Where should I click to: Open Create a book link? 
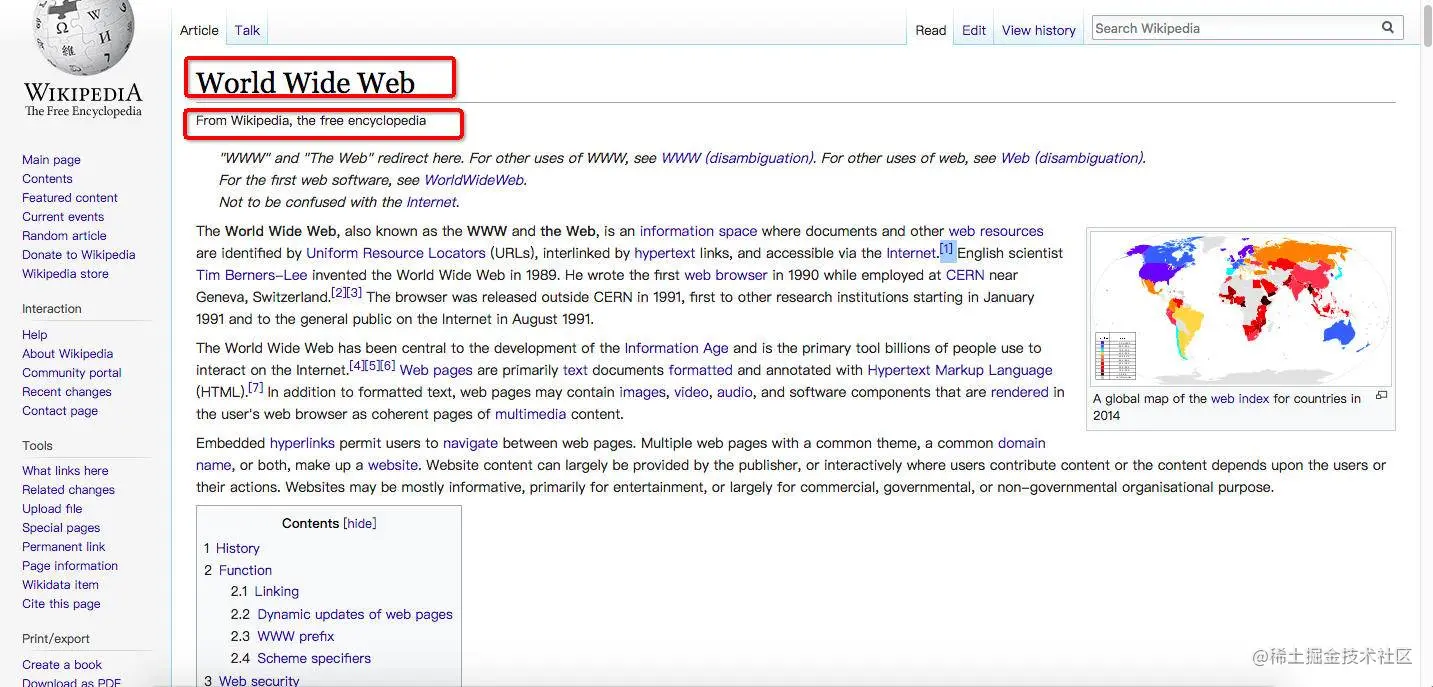point(62,665)
